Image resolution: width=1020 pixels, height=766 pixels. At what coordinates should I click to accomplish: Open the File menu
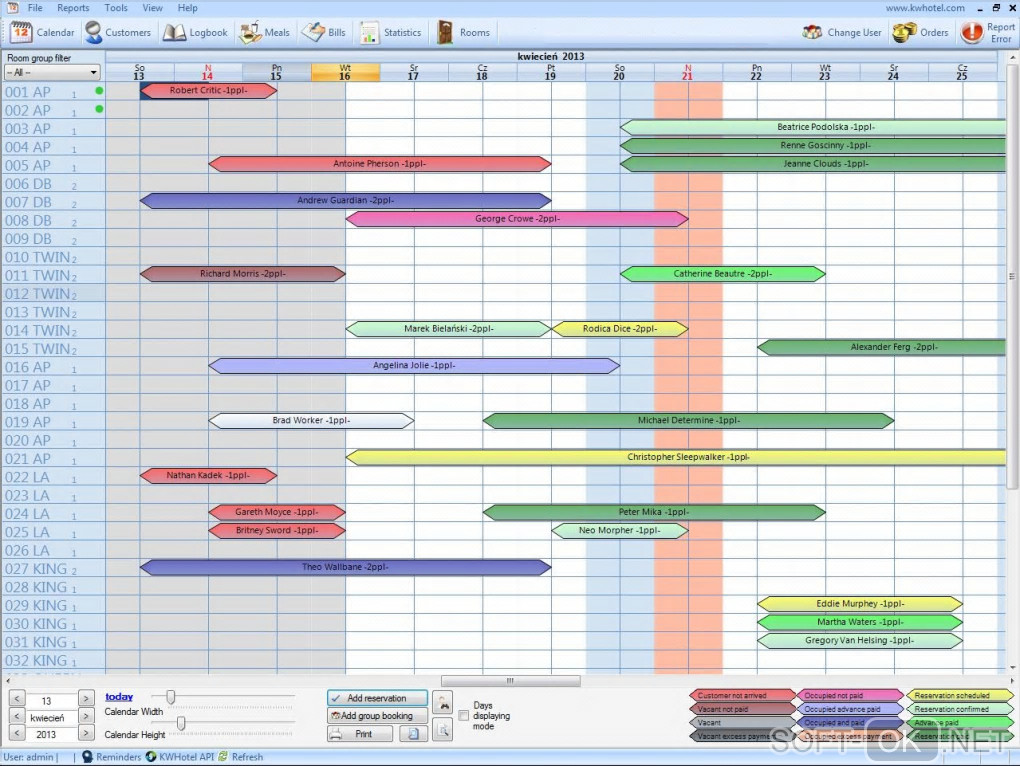pyautogui.click(x=35, y=8)
